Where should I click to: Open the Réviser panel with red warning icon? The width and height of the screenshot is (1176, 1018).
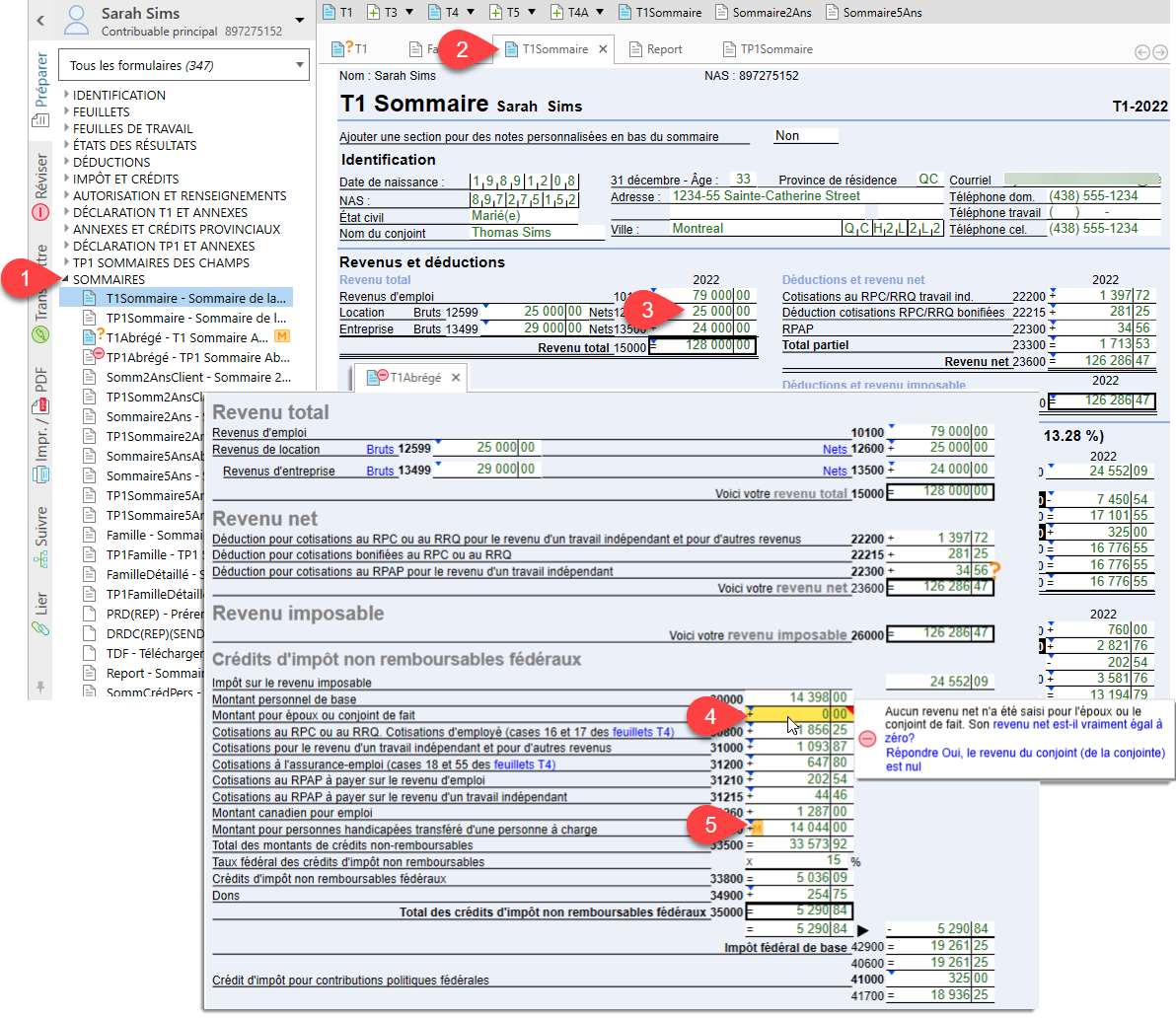point(40,212)
